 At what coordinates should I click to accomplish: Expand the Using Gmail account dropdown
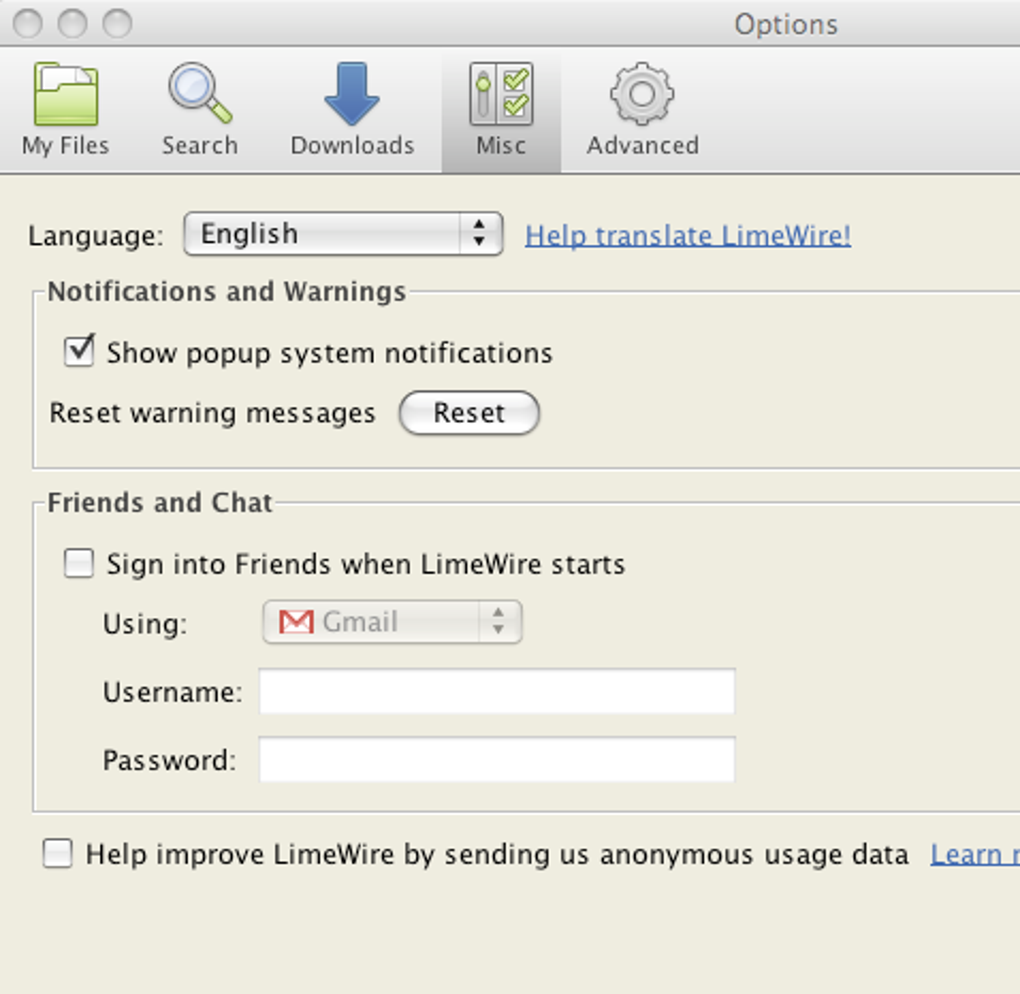392,622
